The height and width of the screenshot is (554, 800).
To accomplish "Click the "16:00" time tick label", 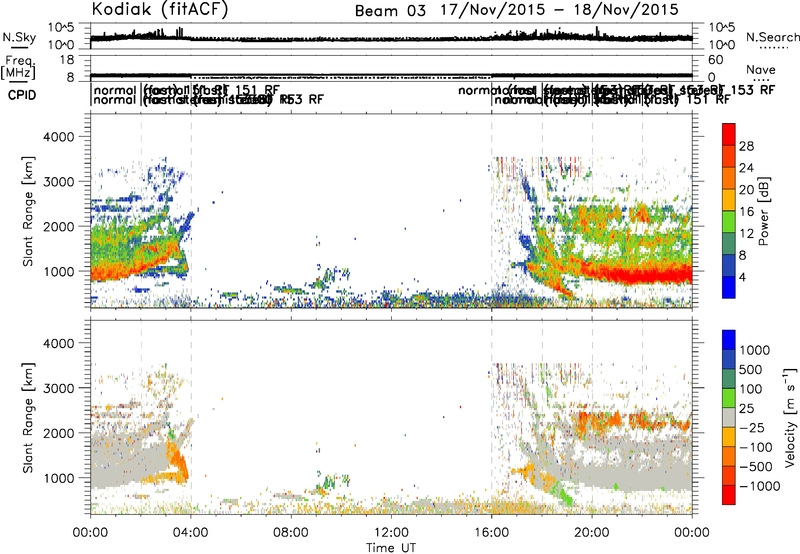I will point(491,533).
